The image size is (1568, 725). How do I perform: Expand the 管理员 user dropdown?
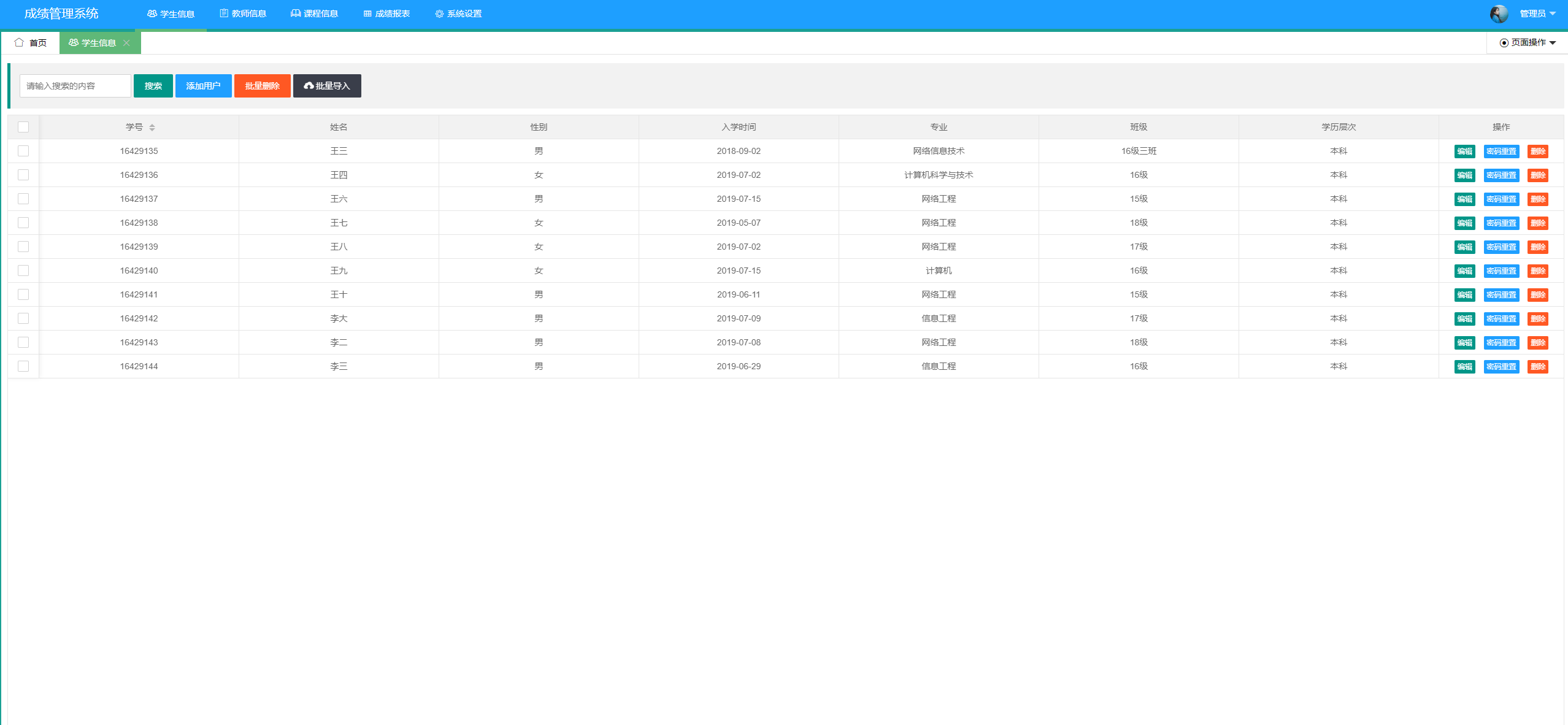pyautogui.click(x=1538, y=13)
